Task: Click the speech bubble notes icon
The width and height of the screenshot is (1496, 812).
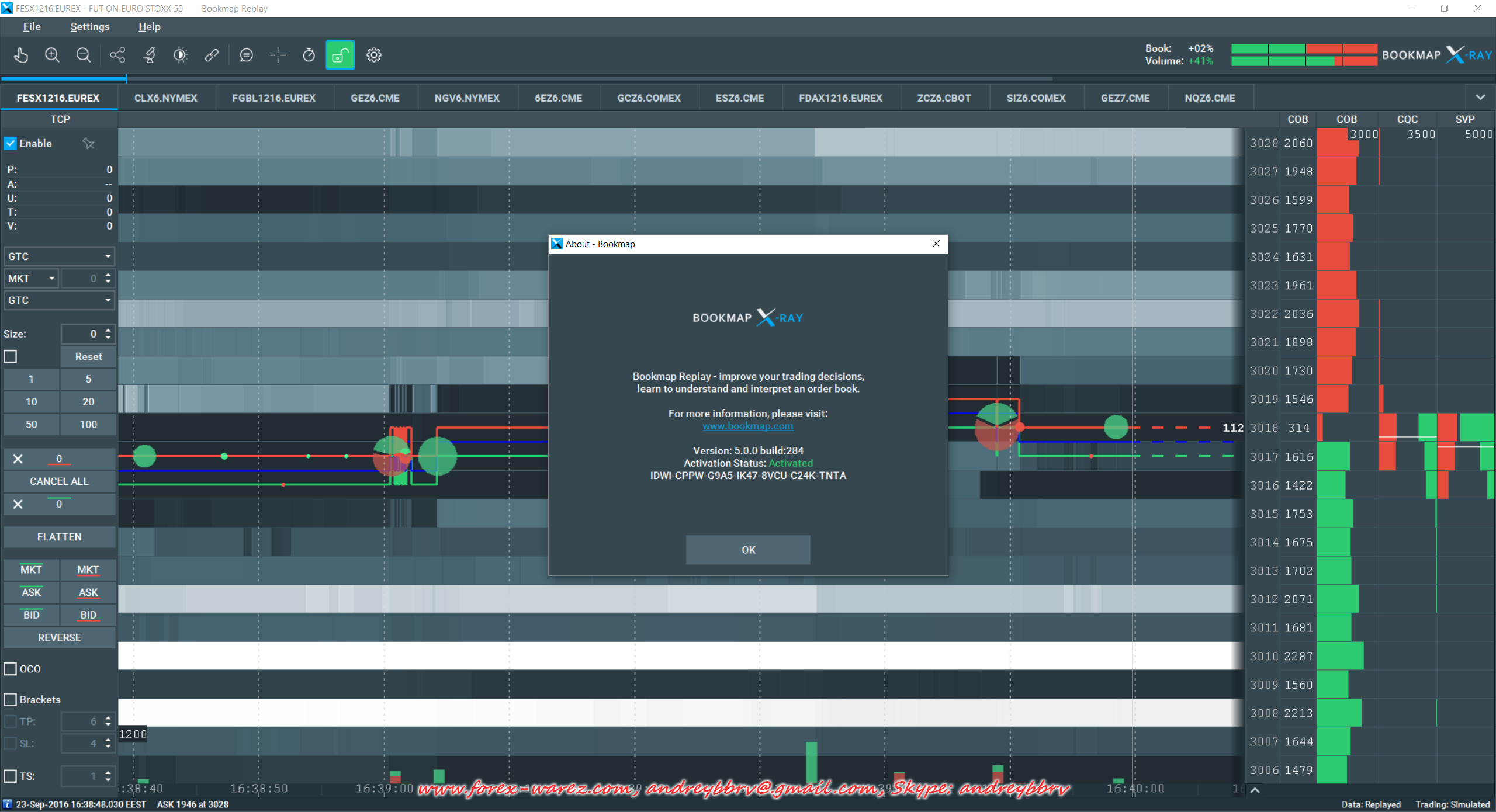Action: 246,55
